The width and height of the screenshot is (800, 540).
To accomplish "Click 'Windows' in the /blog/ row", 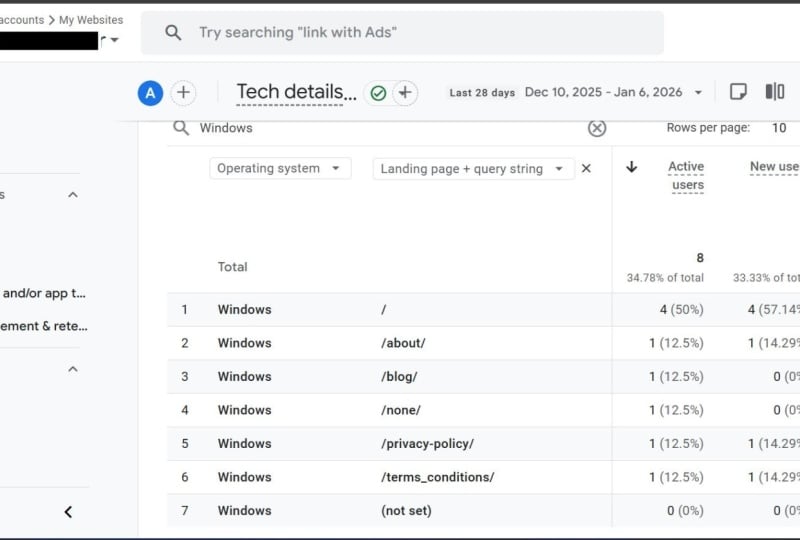I will pyautogui.click(x=244, y=377).
